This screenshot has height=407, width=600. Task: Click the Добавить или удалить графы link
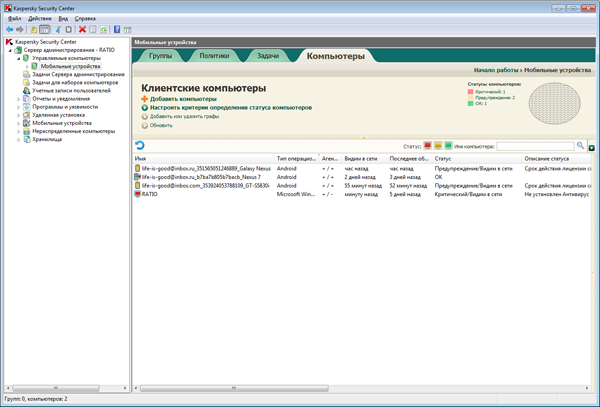coord(184,116)
